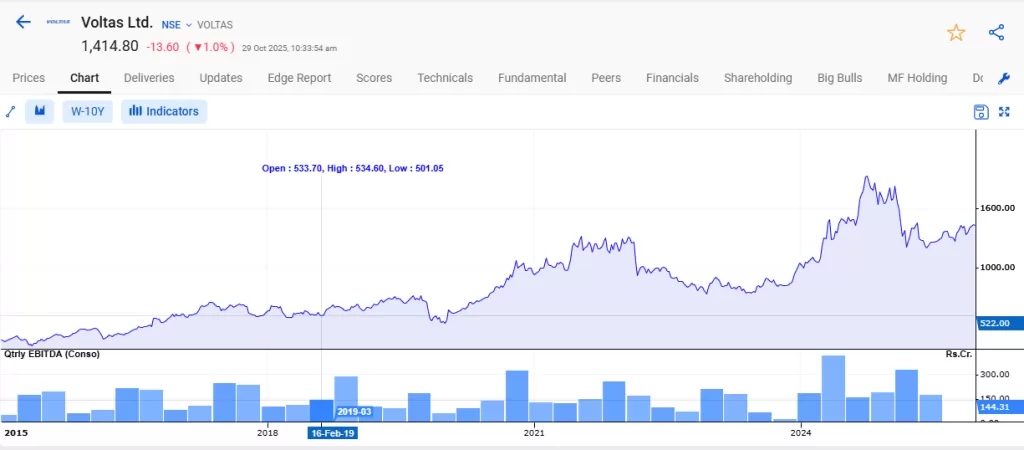Switch to Fundamental tab
The height and width of the screenshot is (450, 1024).
point(532,78)
